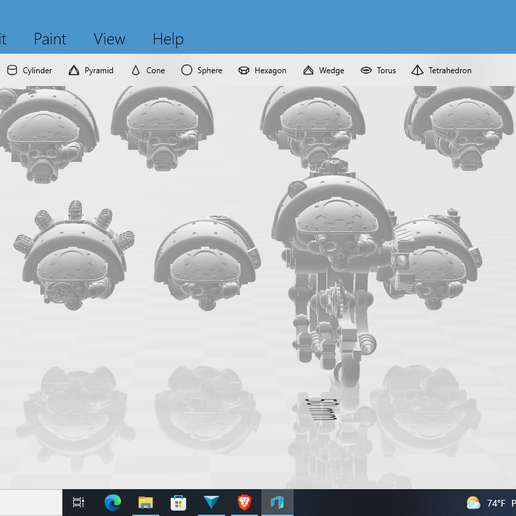This screenshot has width=516, height=516.
Task: Insert a Wedge shape
Action: [x=323, y=70]
